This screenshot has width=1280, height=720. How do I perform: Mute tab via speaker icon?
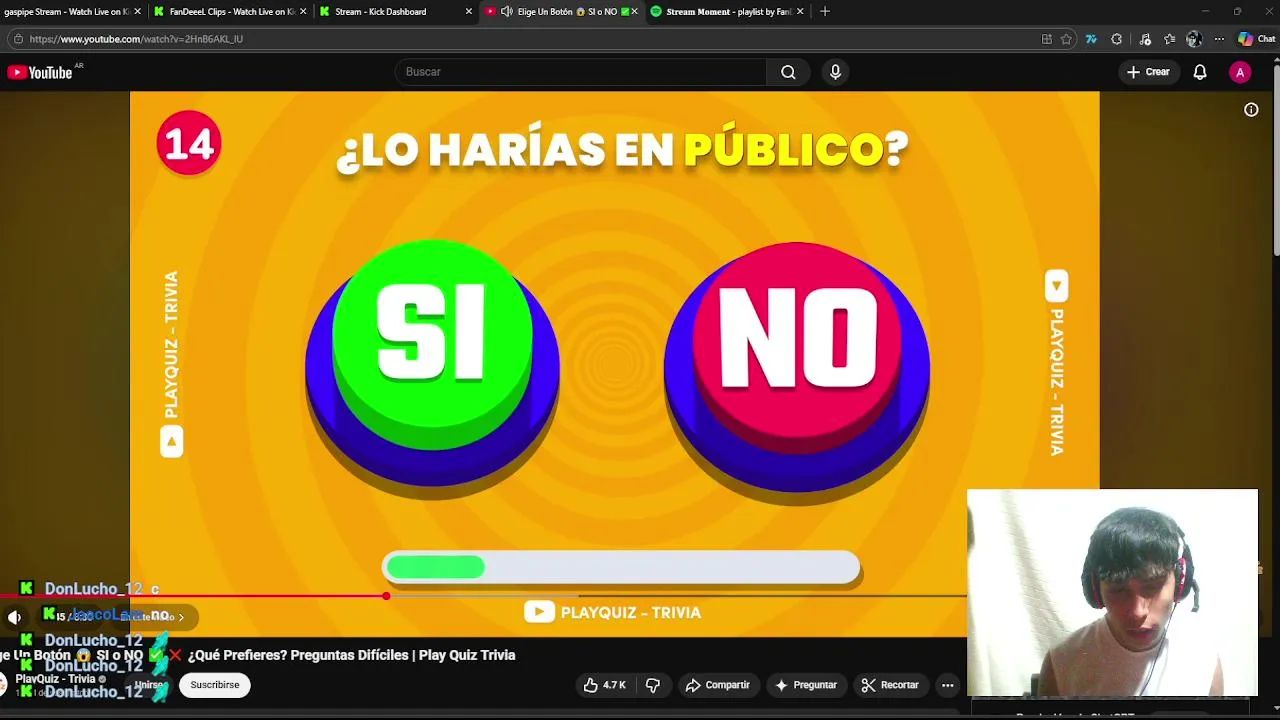coord(507,11)
